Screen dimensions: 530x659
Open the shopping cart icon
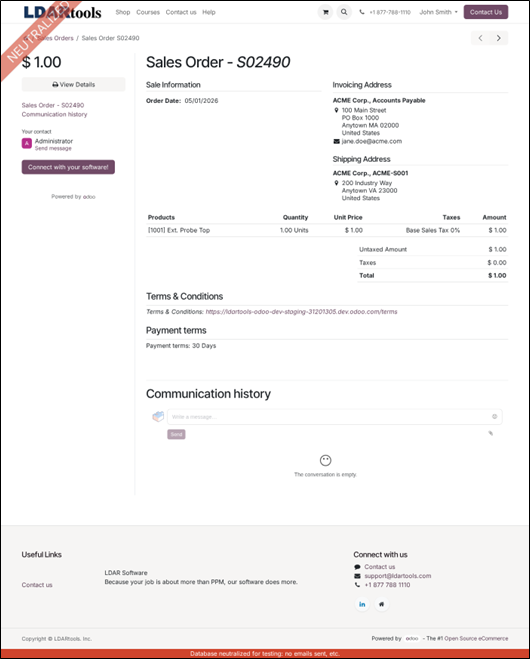coord(325,12)
